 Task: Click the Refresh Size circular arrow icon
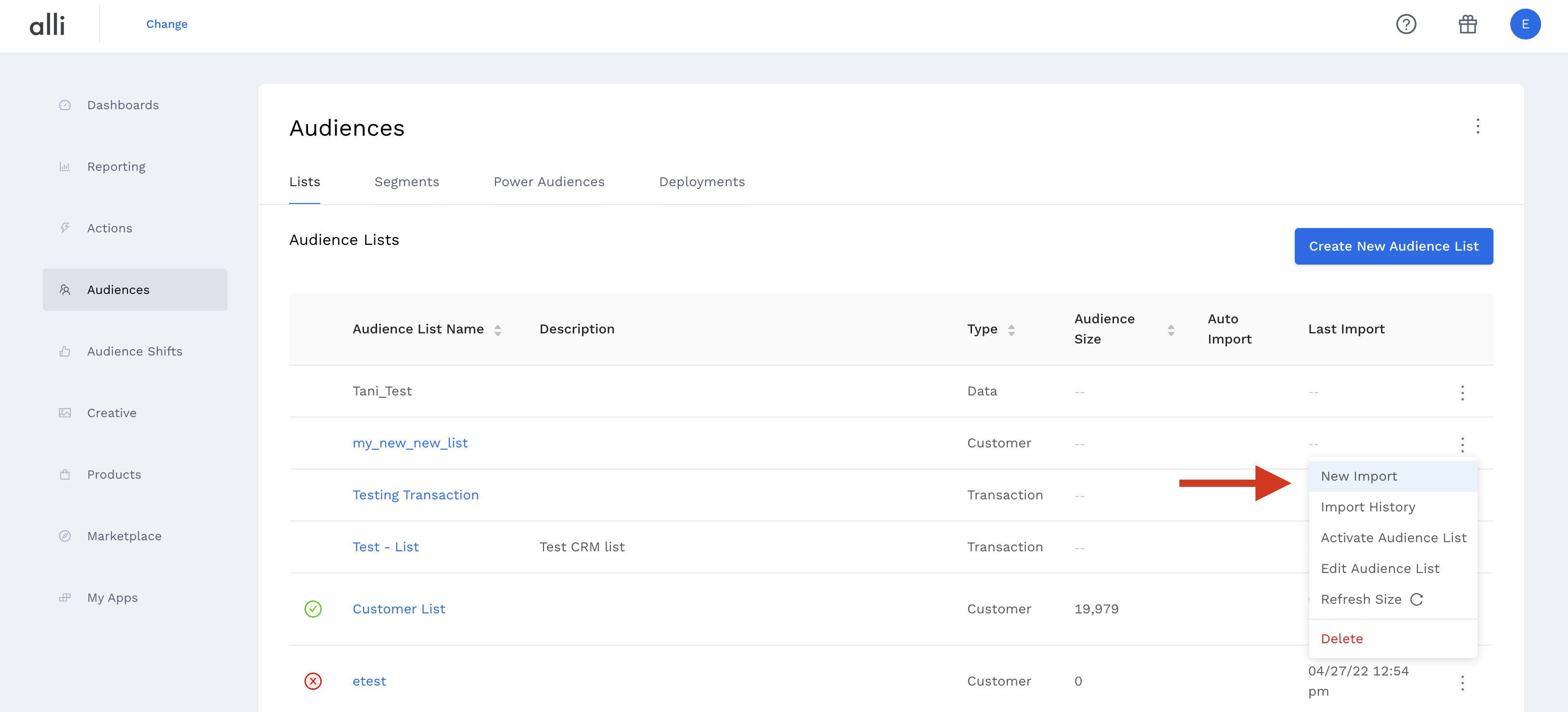point(1416,599)
